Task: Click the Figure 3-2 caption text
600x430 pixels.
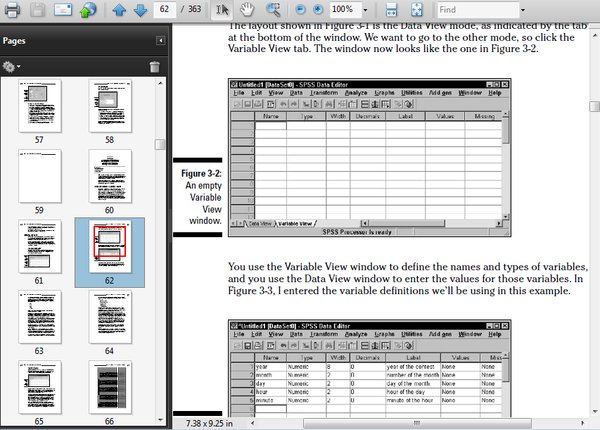Action: click(202, 197)
